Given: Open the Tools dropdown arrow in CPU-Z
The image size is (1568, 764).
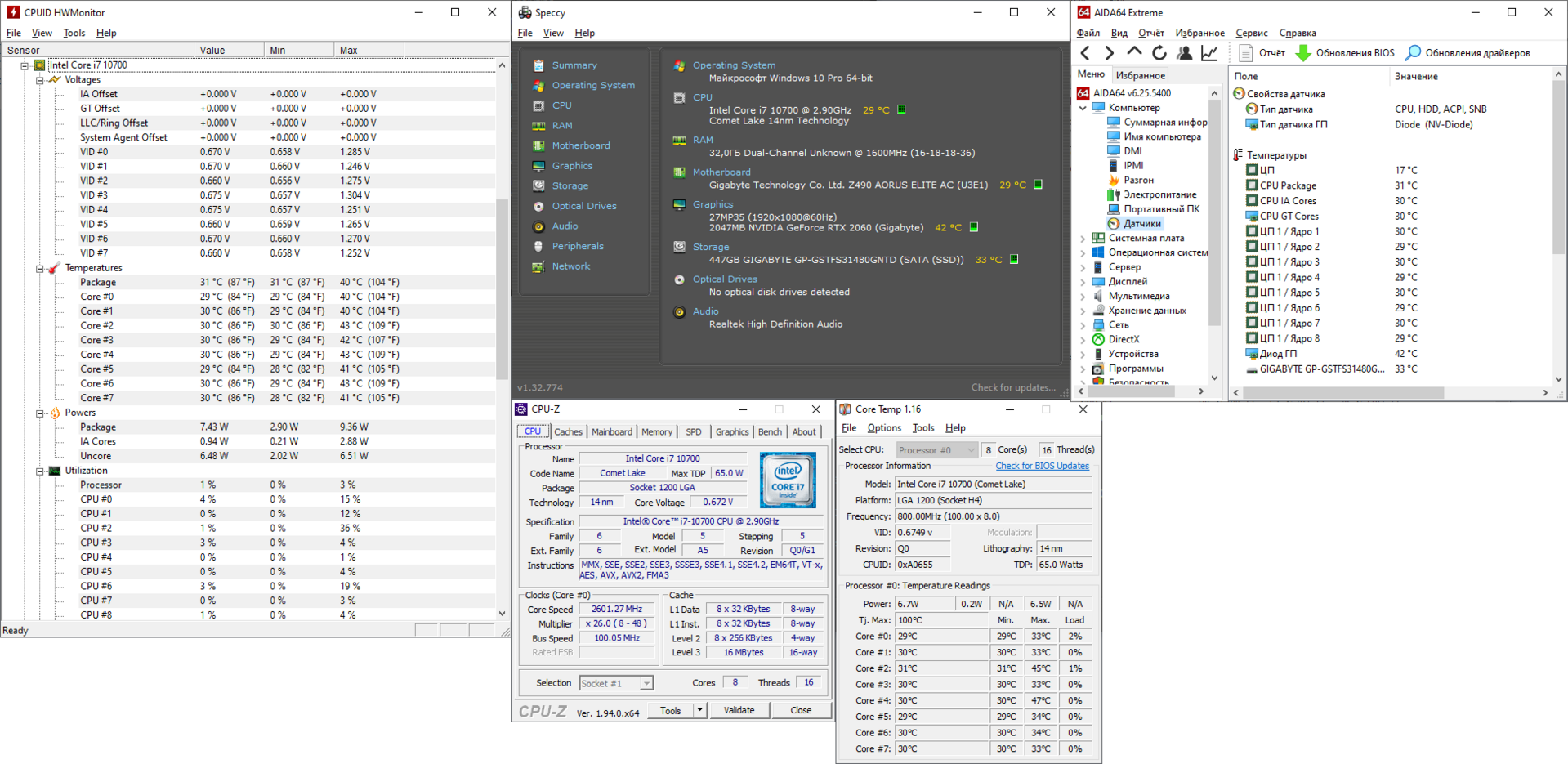Looking at the screenshot, I should pyautogui.click(x=700, y=710).
